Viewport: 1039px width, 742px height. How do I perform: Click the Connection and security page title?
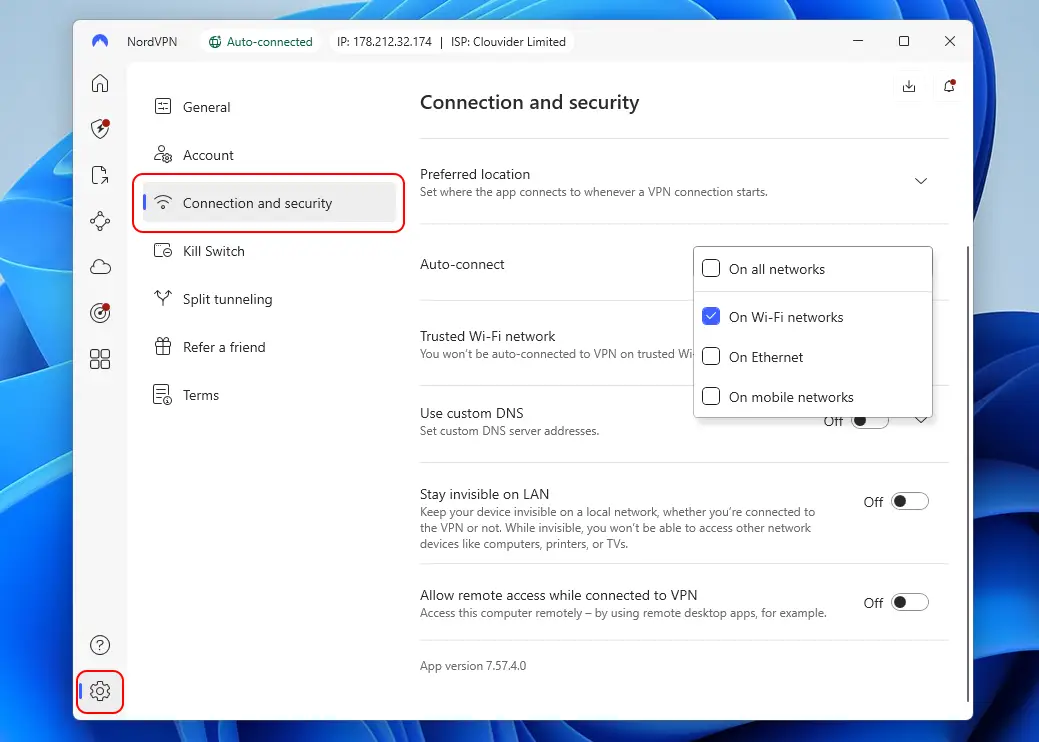pos(529,102)
